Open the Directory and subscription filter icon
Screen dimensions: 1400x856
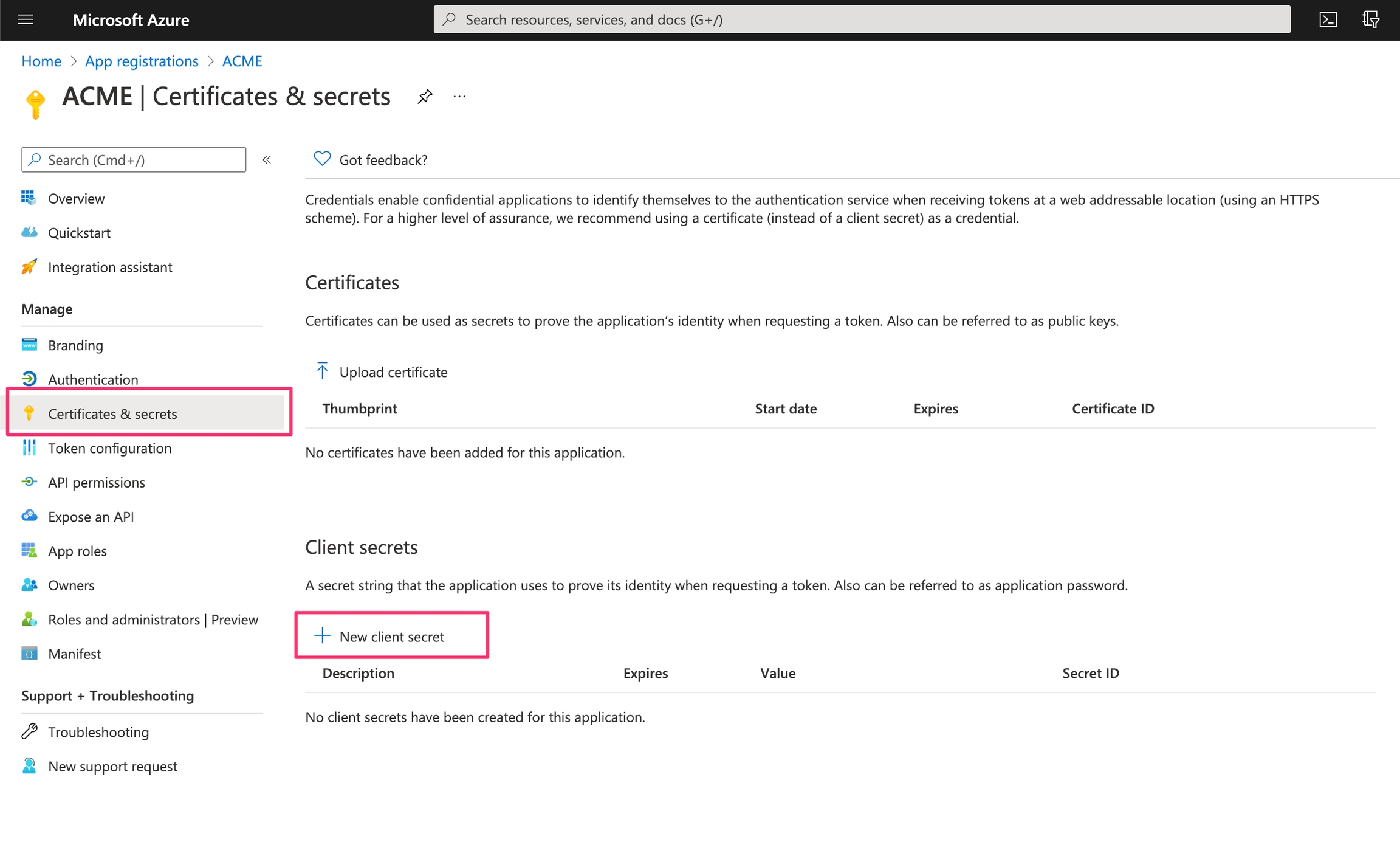pyautogui.click(x=1370, y=19)
